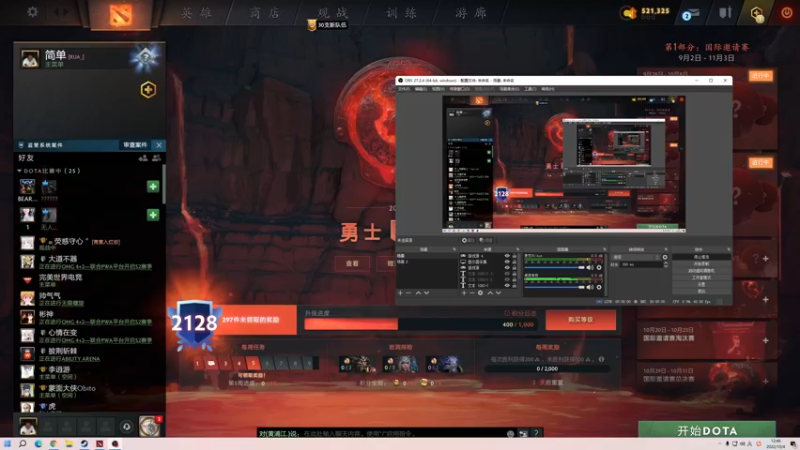Click the 开始录制 button in OBS controls

click(701, 264)
